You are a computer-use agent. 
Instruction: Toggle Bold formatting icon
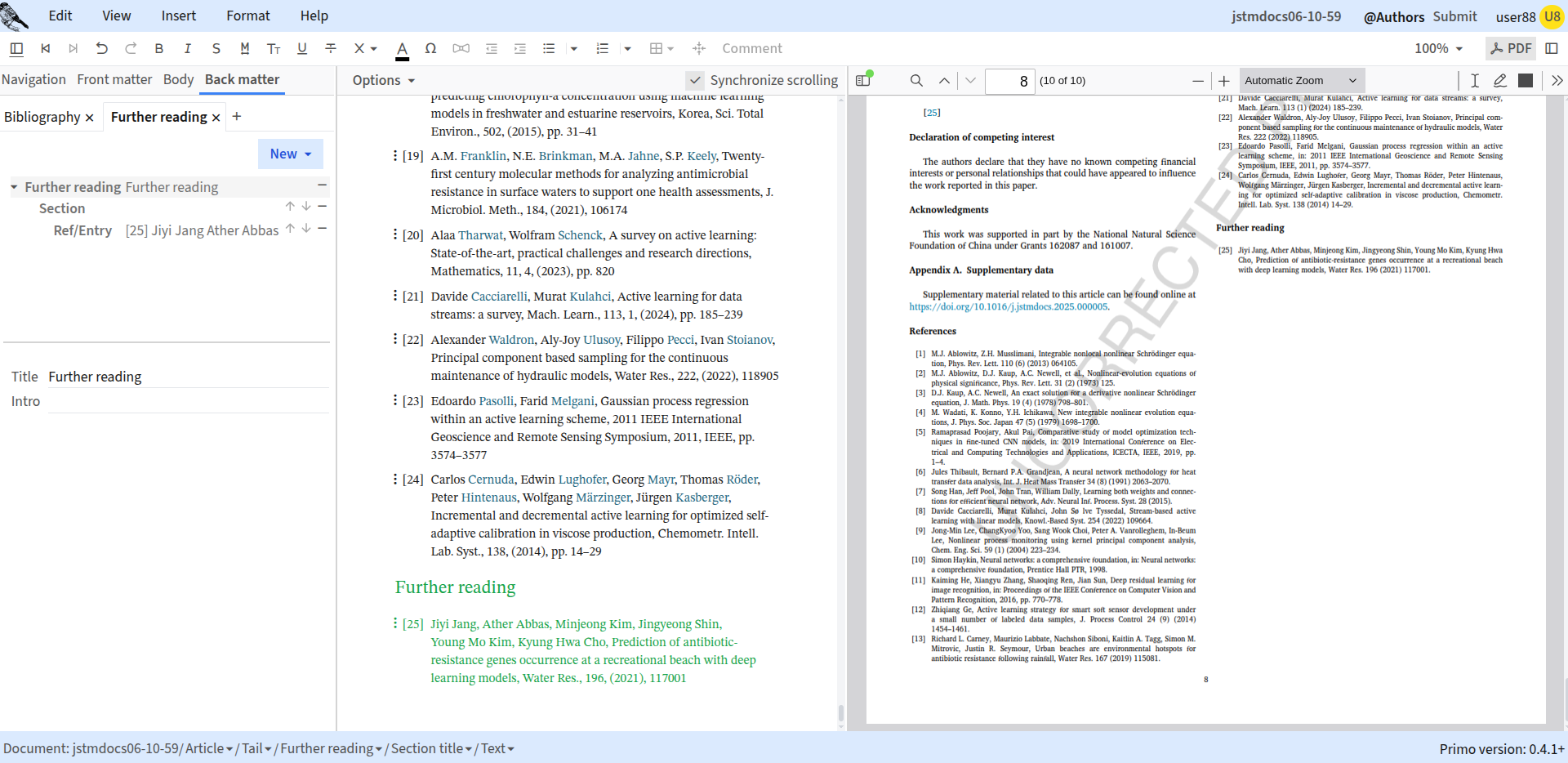[159, 48]
